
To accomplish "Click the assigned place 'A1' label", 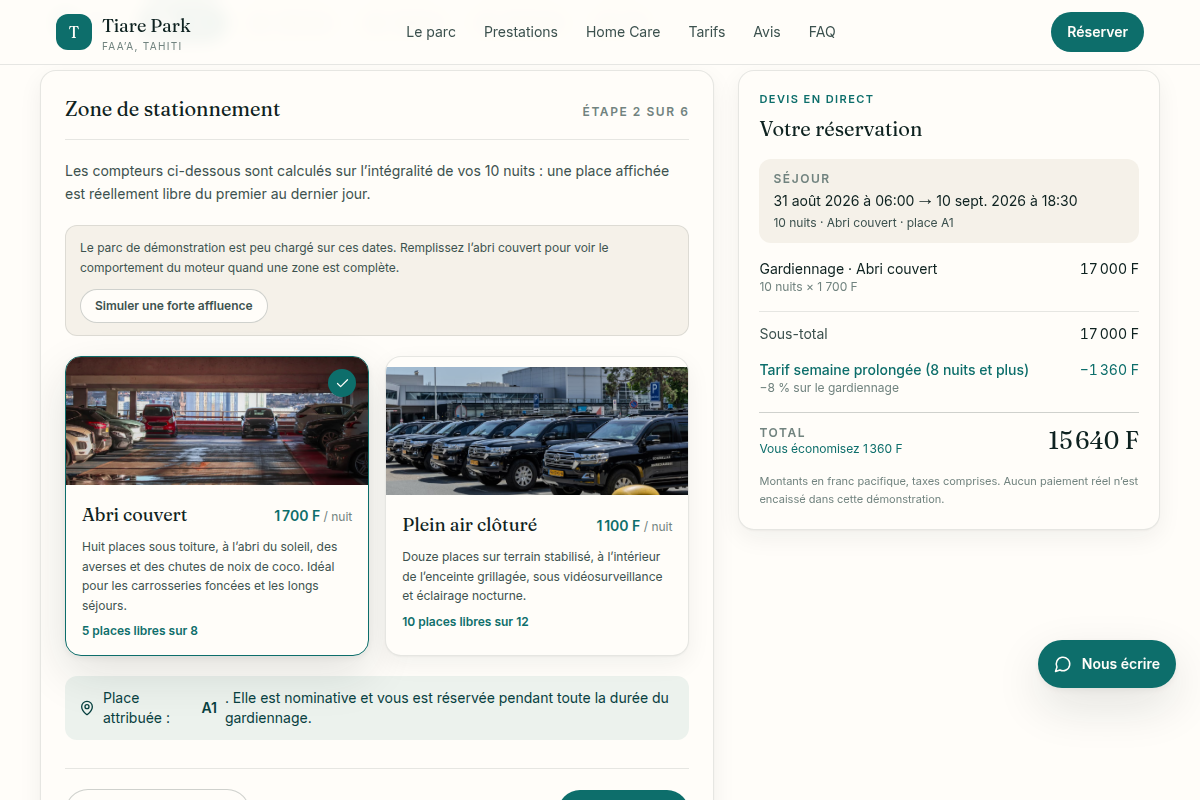I will pyautogui.click(x=209, y=708).
